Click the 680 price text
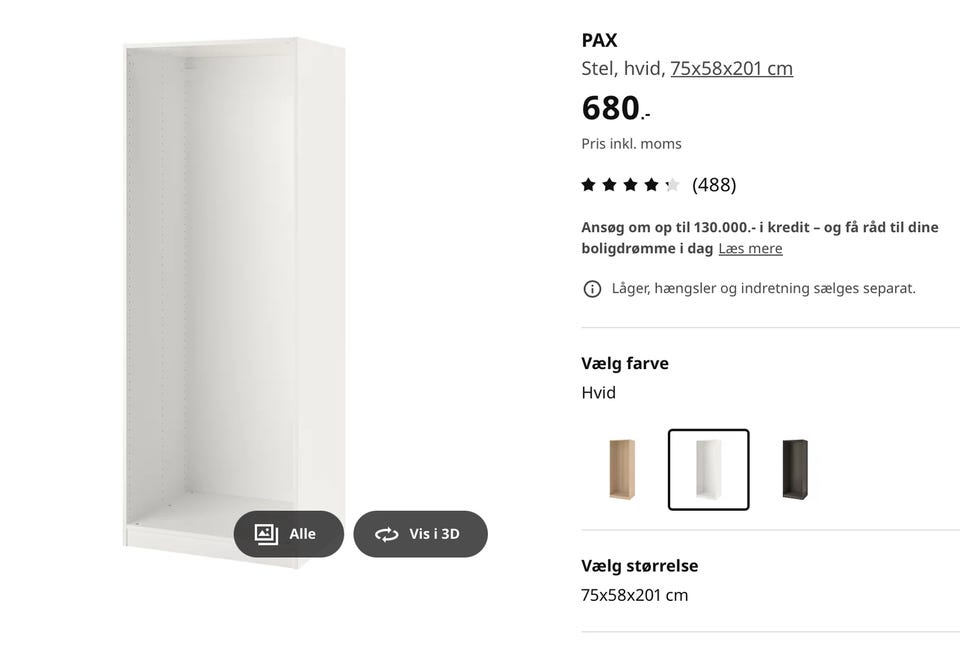The height and width of the screenshot is (647, 960). click(612, 108)
